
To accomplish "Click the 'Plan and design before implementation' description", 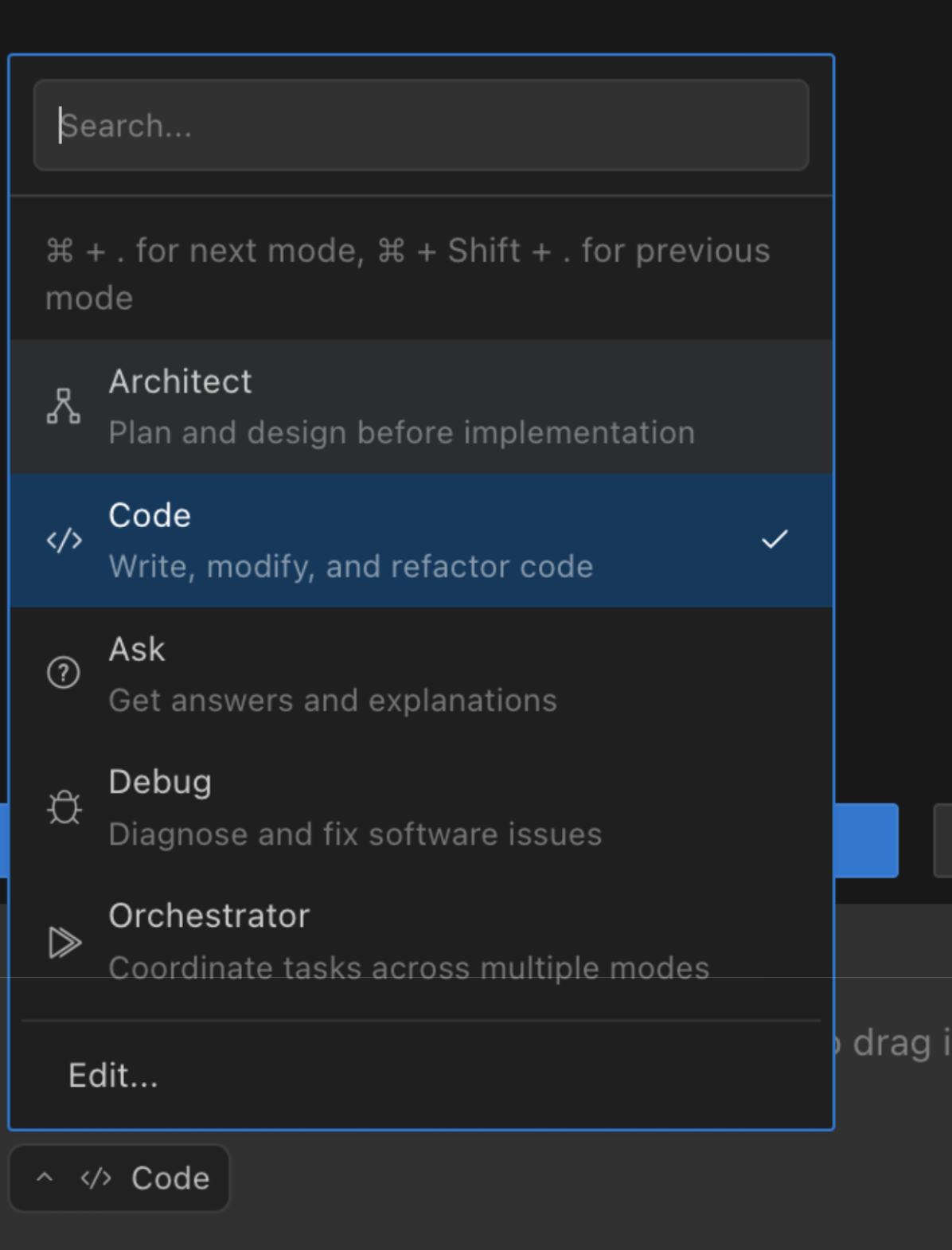I will (401, 433).
